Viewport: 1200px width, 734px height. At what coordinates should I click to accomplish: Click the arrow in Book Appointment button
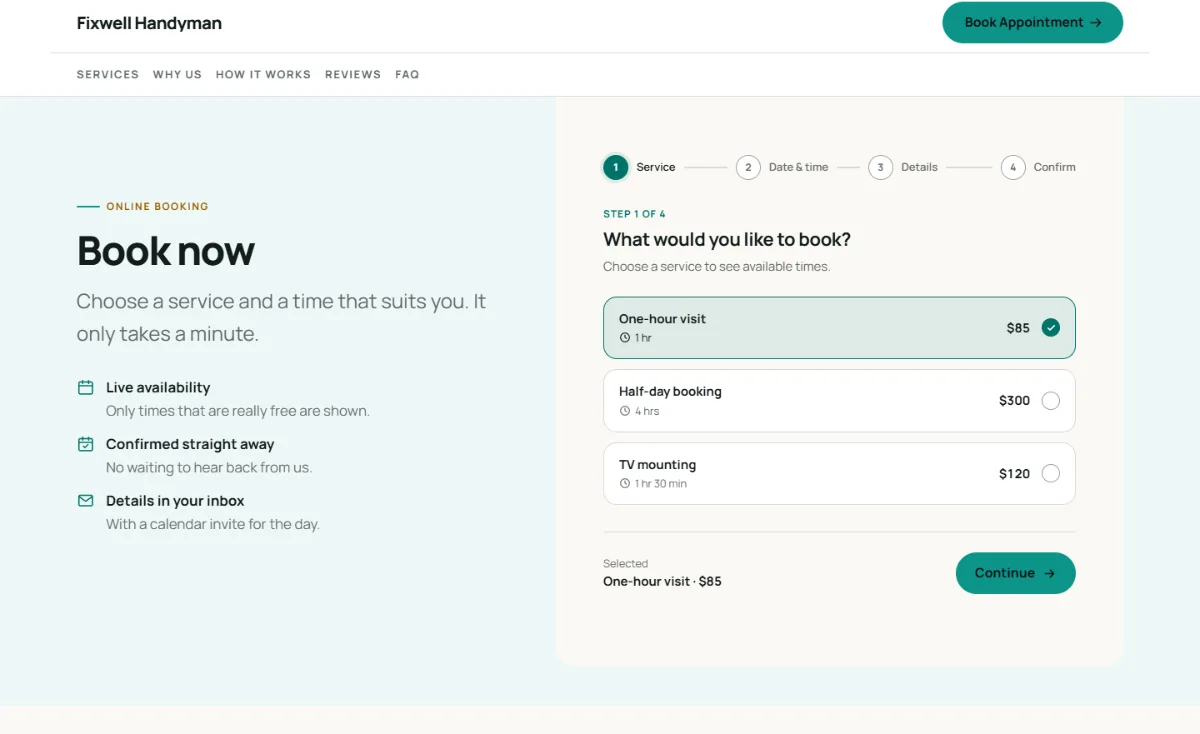(1096, 23)
